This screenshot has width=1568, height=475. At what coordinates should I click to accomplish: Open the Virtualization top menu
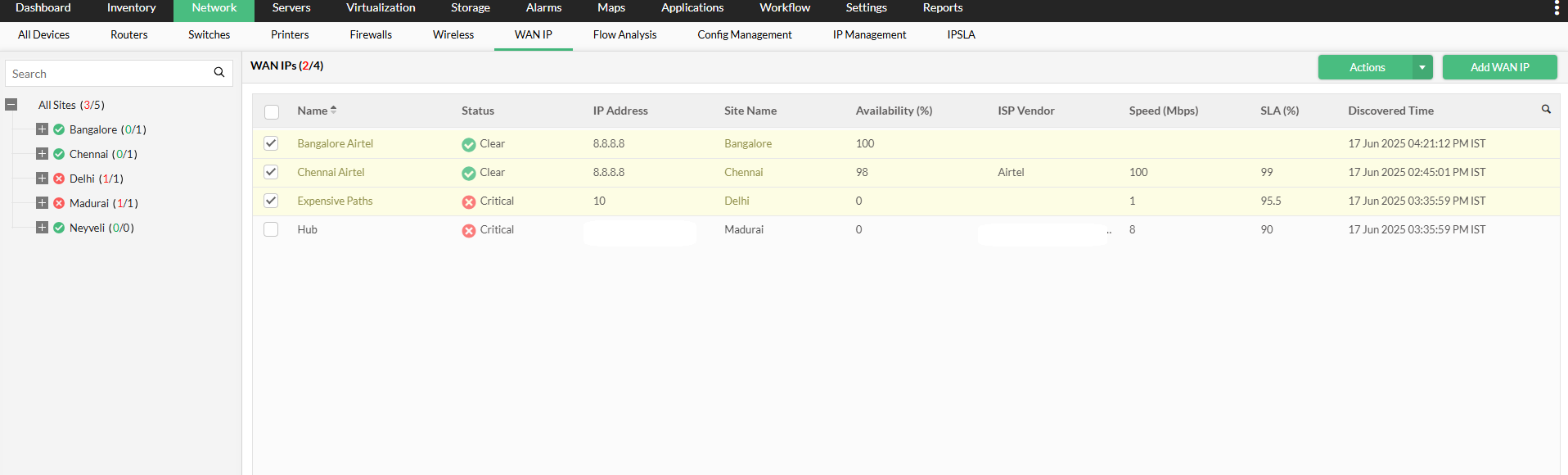pyautogui.click(x=381, y=8)
